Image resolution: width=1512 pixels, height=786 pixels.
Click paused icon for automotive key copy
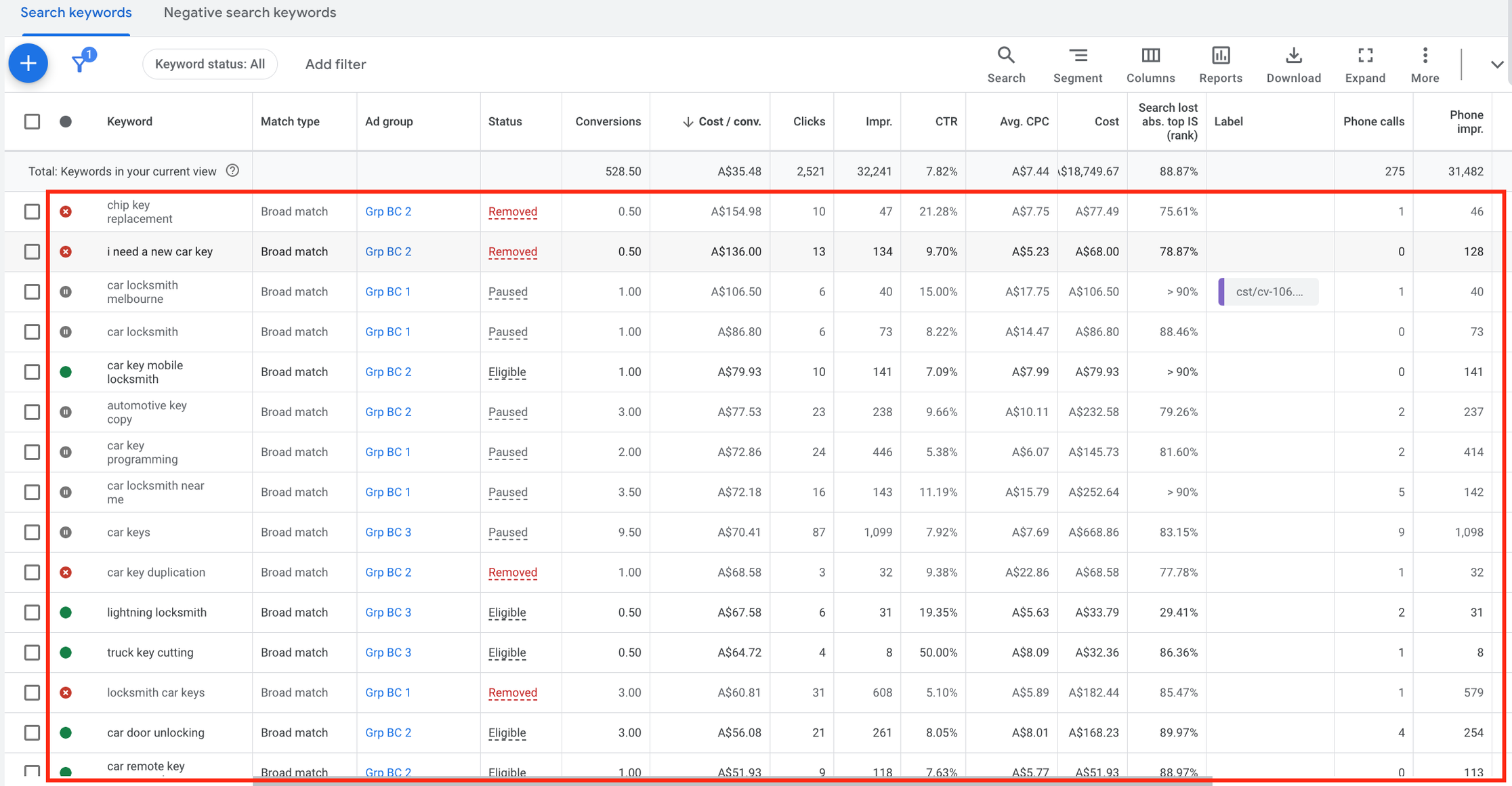pyautogui.click(x=66, y=411)
